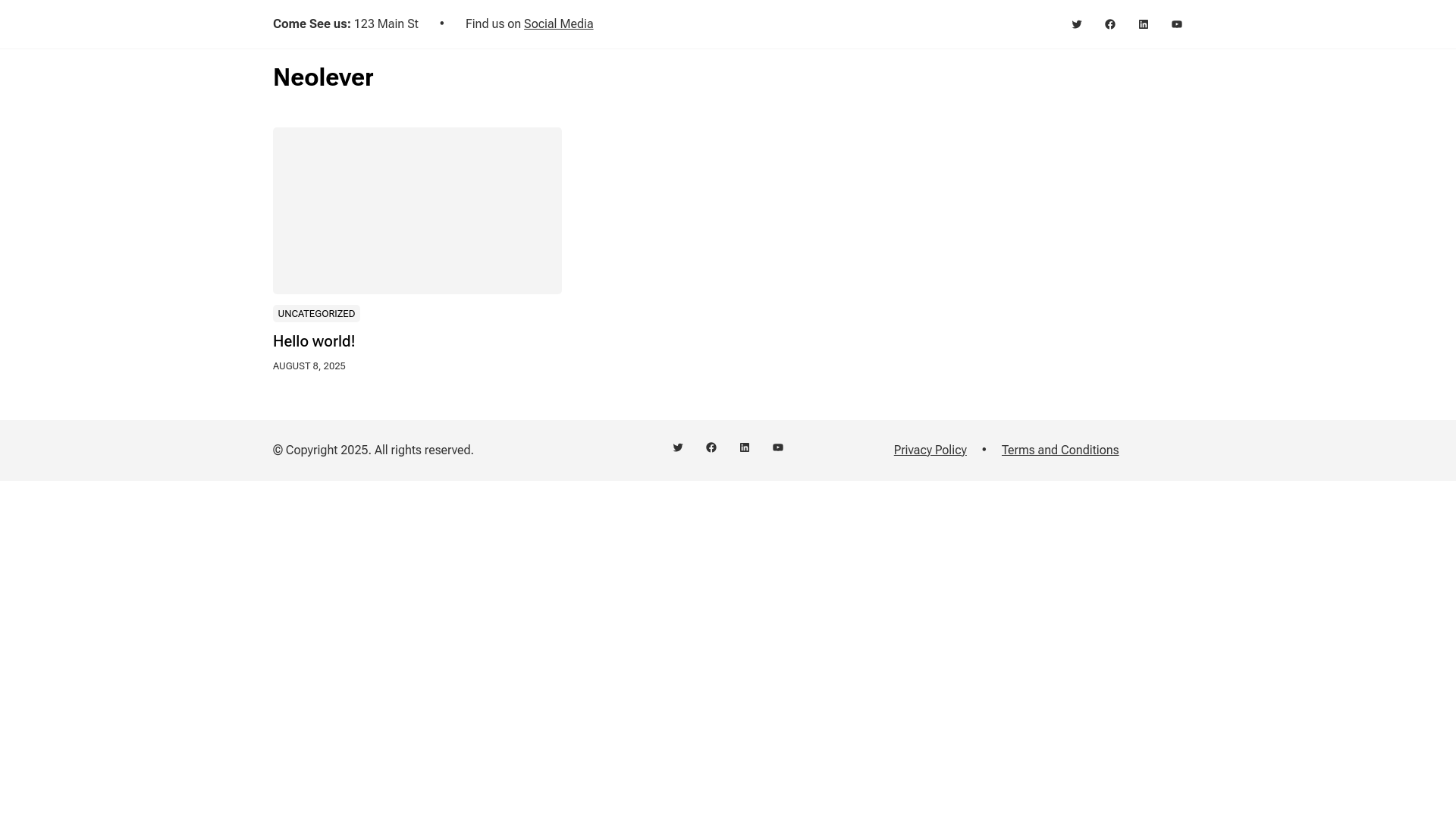Click the YouTube icon in the footer
The image size is (1456, 819).
pos(778,447)
